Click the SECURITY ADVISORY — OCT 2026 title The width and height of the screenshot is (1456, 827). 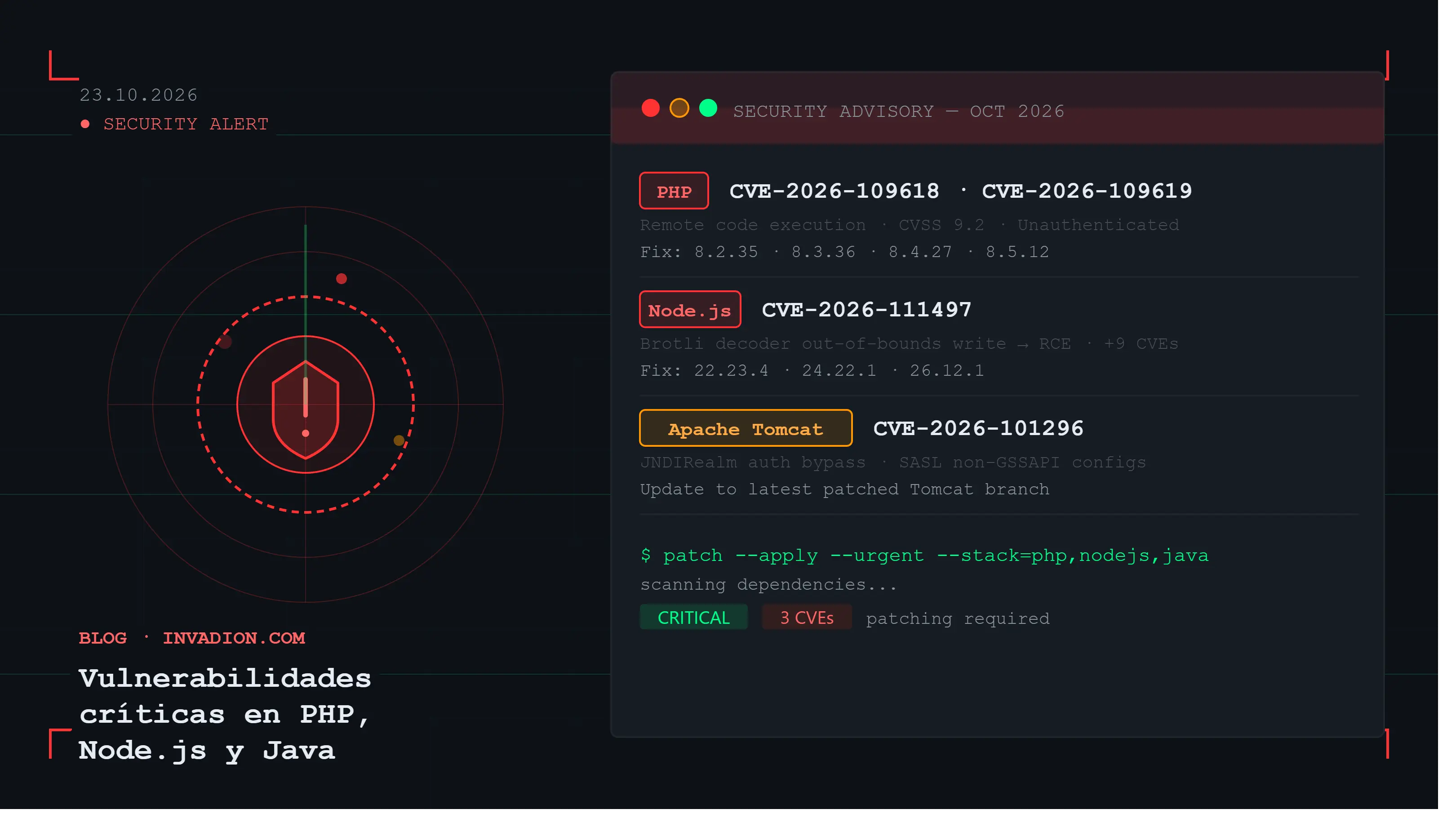pyautogui.click(x=899, y=111)
